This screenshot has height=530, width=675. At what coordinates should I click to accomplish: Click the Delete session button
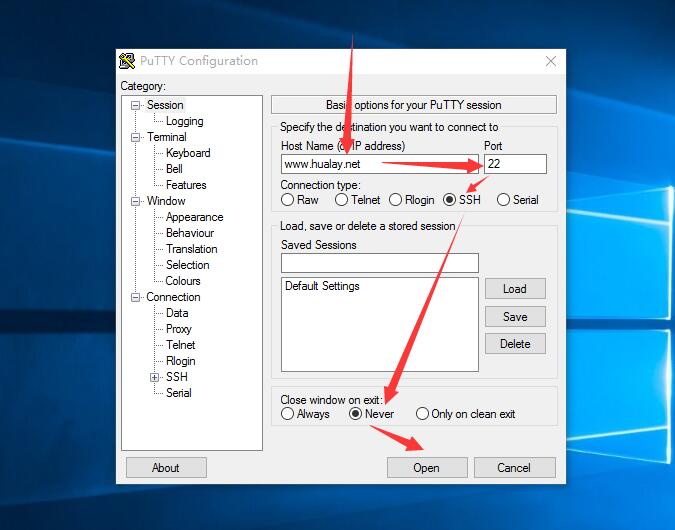click(515, 344)
